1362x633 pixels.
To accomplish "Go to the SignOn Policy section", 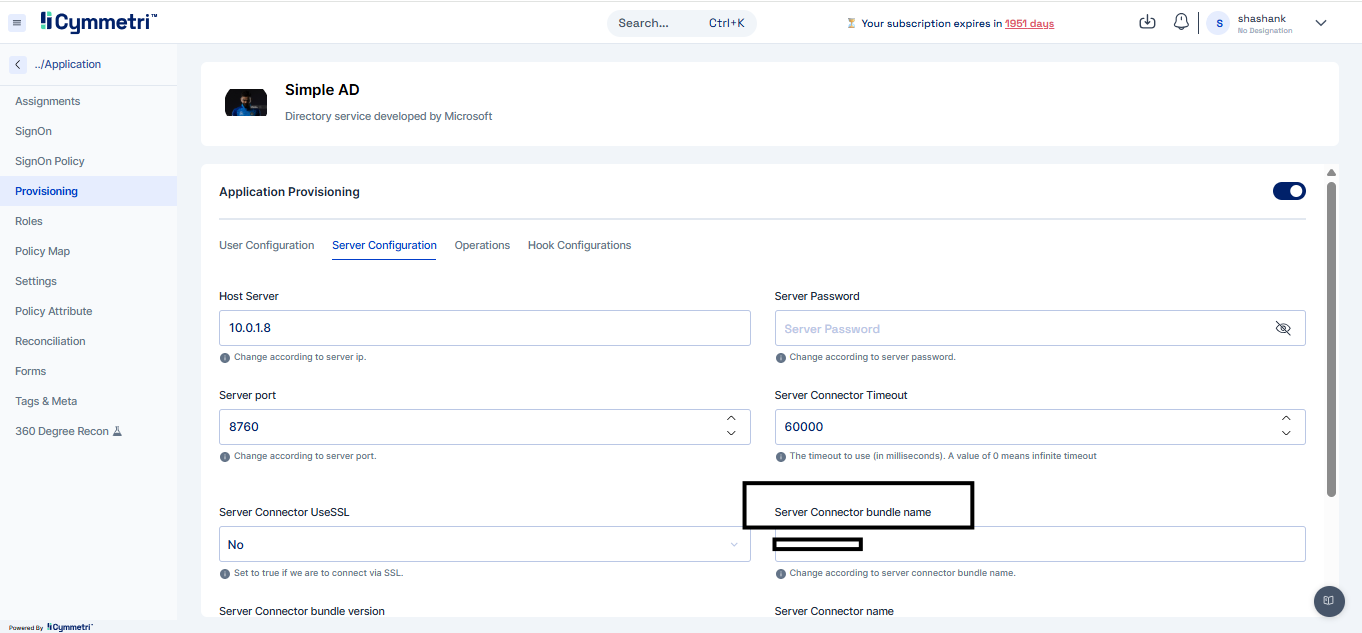I will [x=88, y=161].
